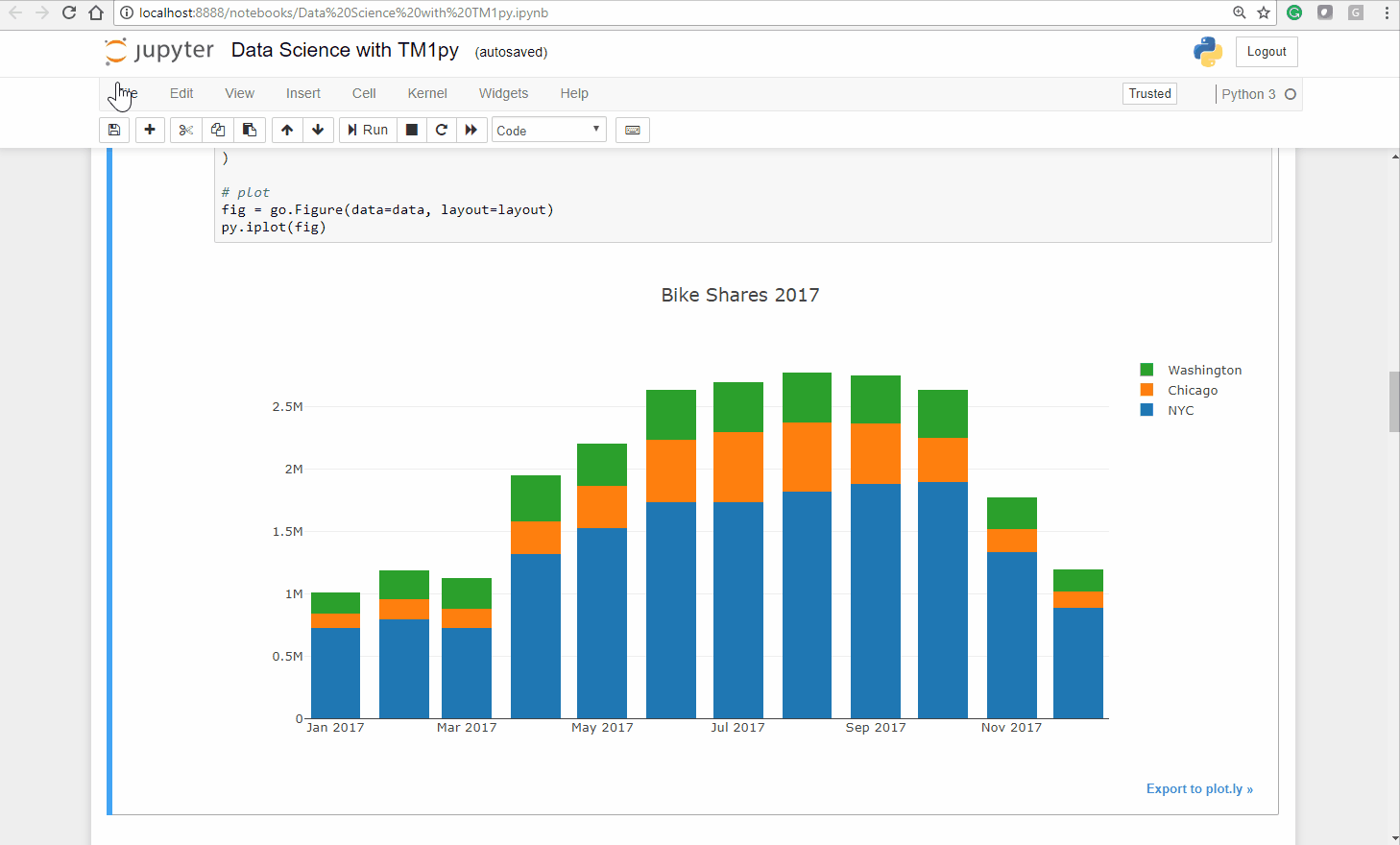This screenshot has height=845, width=1400.
Task: Run the cell with the Run button
Action: [x=367, y=130]
